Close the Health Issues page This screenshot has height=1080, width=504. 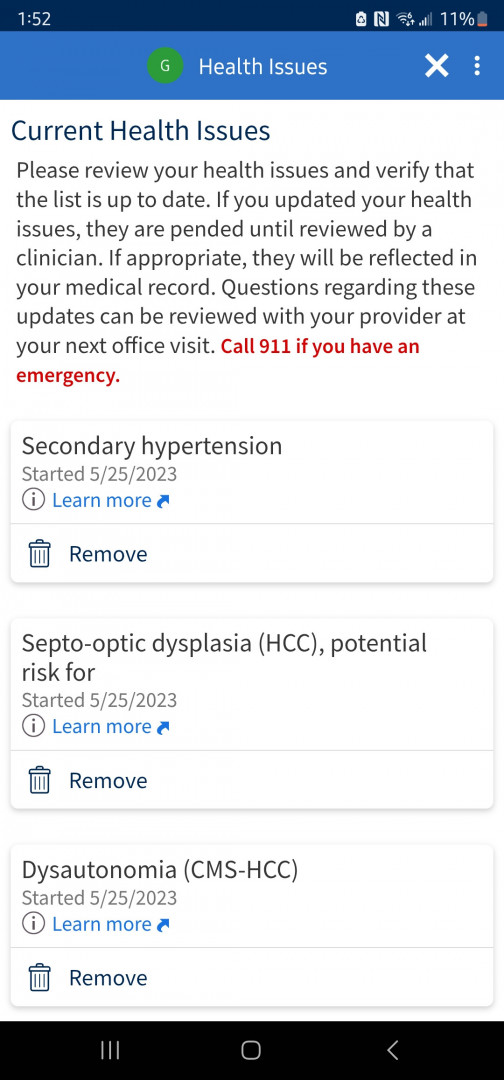[x=437, y=66]
